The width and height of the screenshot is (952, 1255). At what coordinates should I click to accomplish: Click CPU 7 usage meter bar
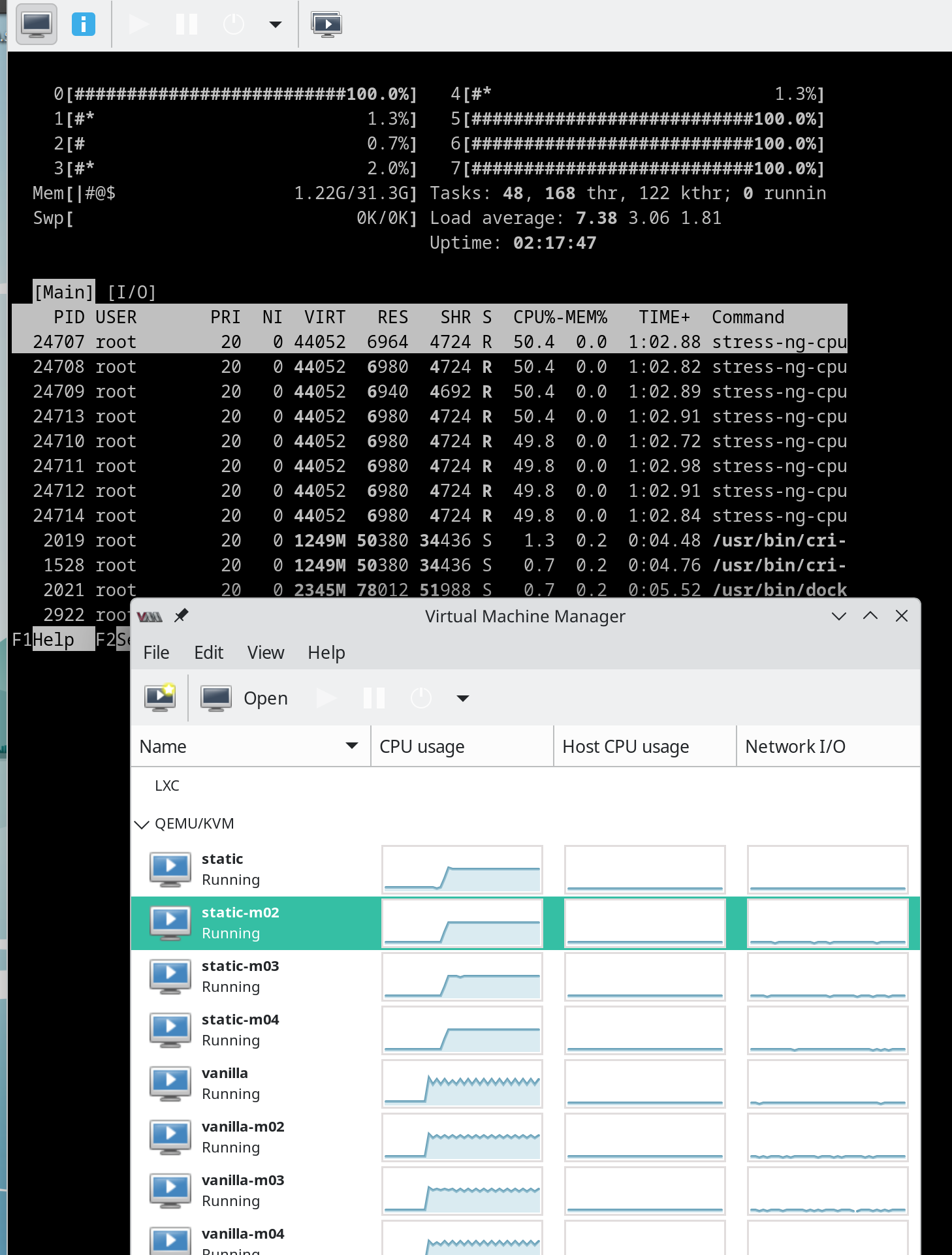coord(638,168)
